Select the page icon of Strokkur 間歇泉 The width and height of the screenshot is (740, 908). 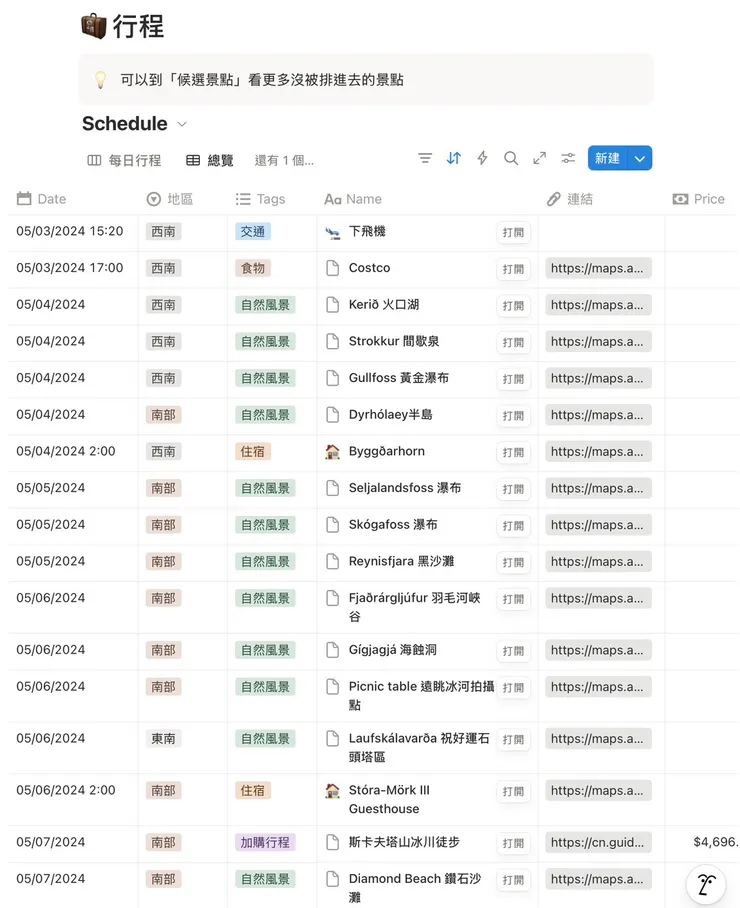pos(332,342)
